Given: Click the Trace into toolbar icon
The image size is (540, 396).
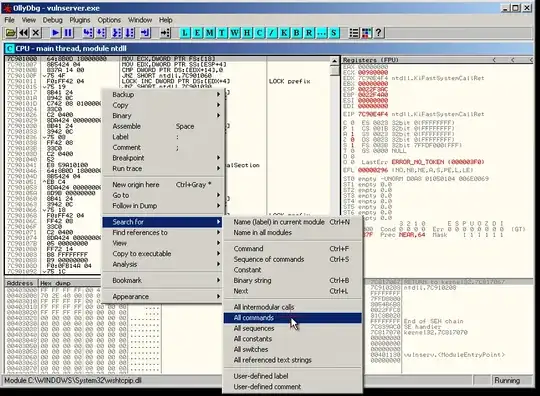Looking at the screenshot, I should [117, 33].
